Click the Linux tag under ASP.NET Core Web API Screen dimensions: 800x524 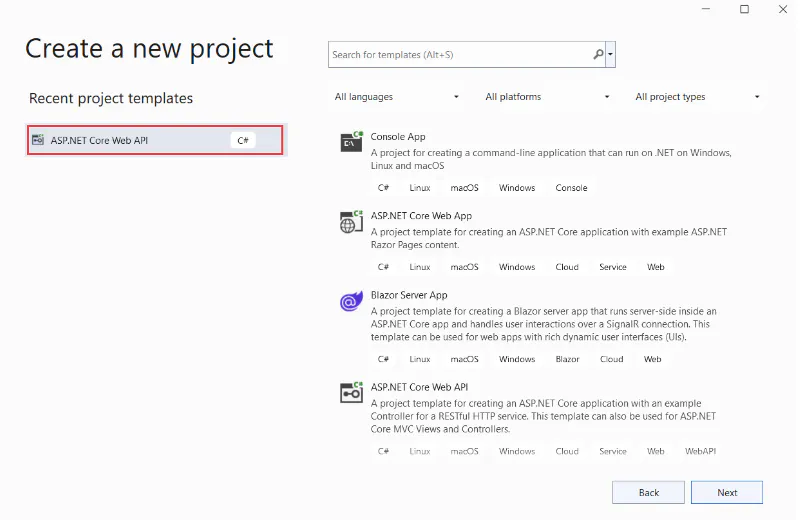420,451
